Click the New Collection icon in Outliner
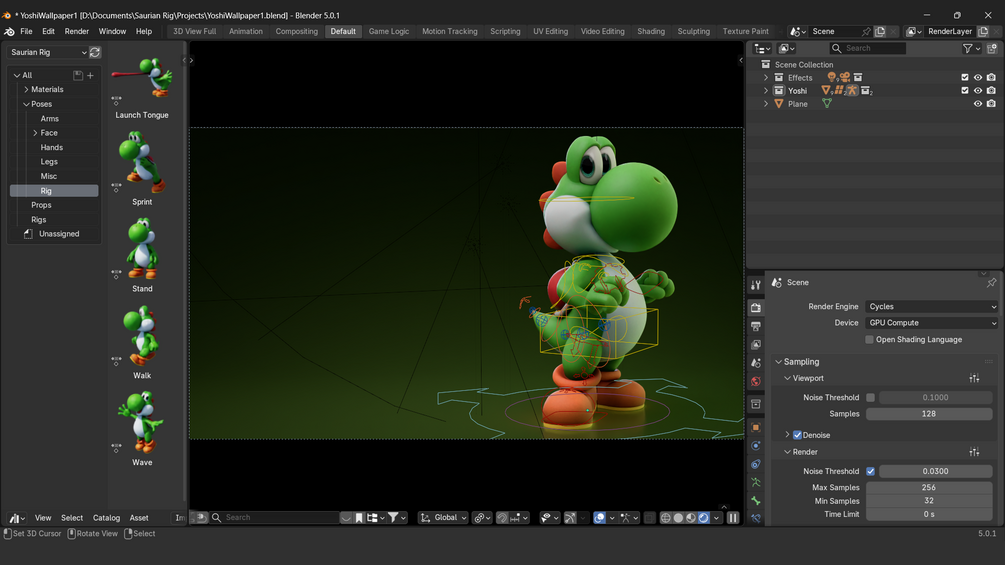 [991, 48]
